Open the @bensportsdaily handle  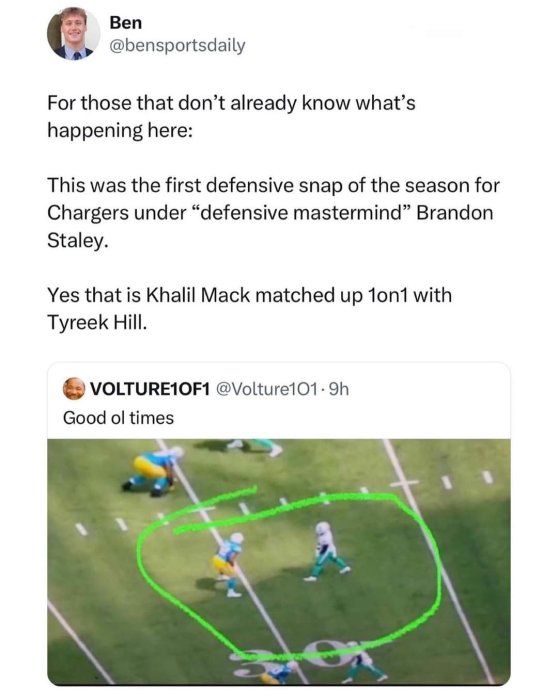178,46
